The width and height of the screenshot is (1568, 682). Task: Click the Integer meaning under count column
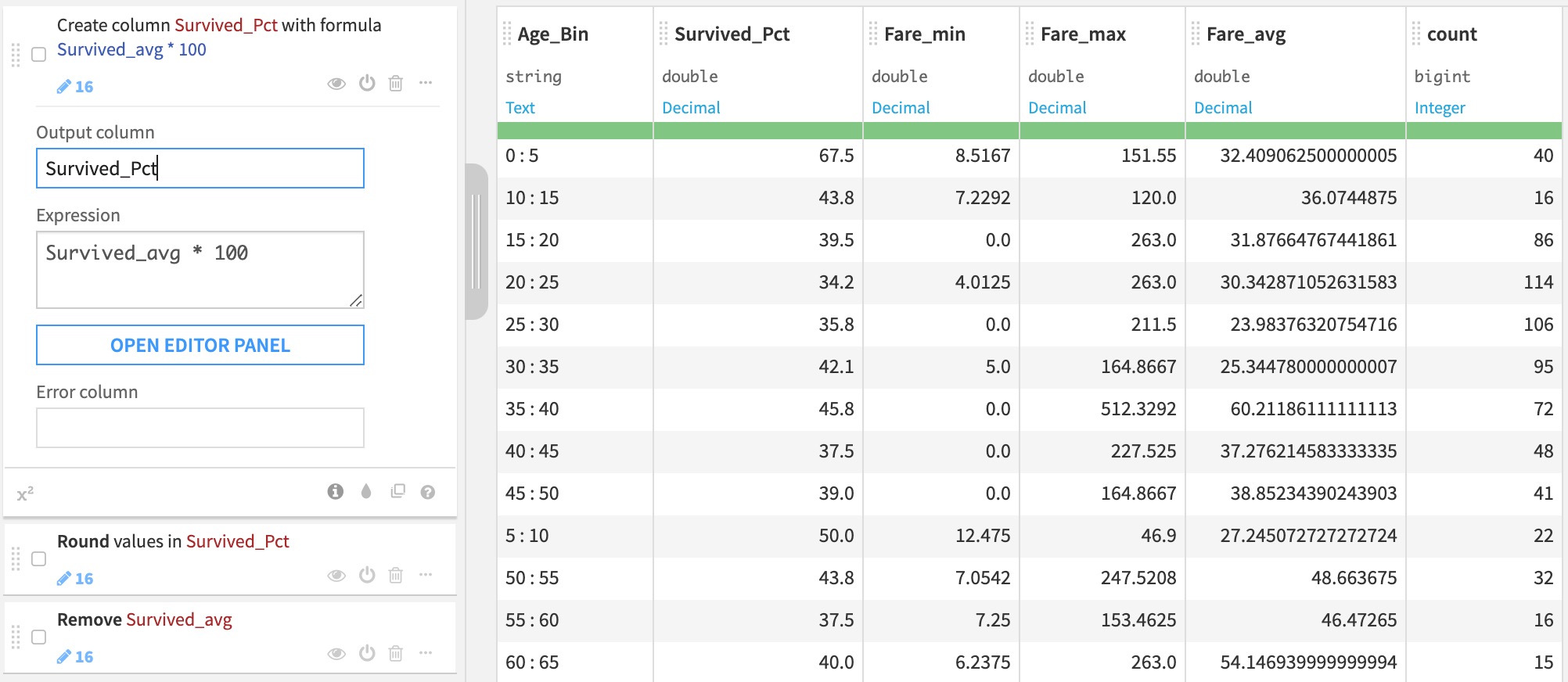pos(1439,108)
